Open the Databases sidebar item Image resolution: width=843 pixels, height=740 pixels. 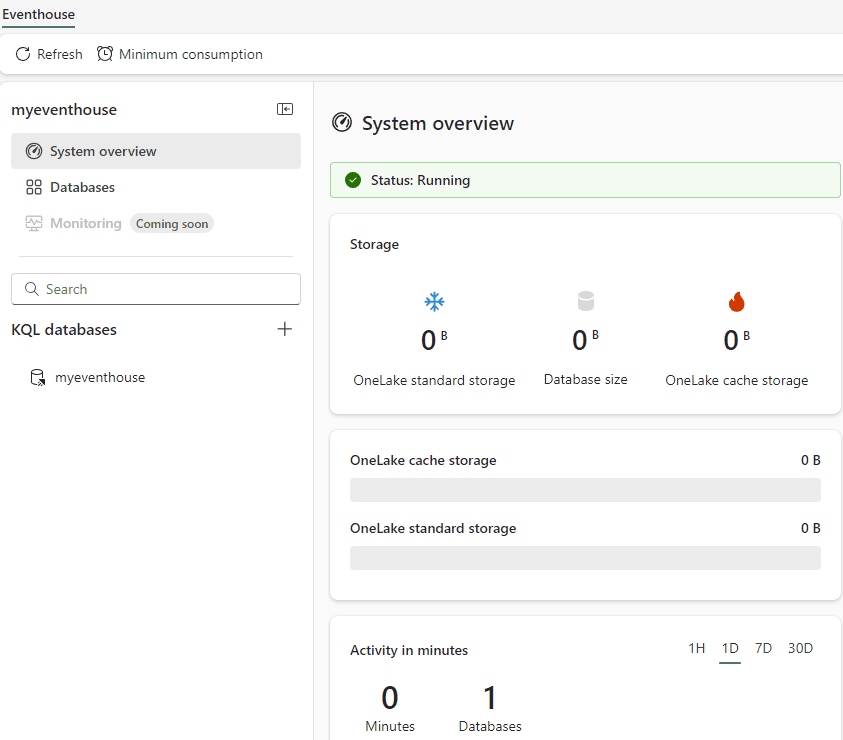pos(156,187)
